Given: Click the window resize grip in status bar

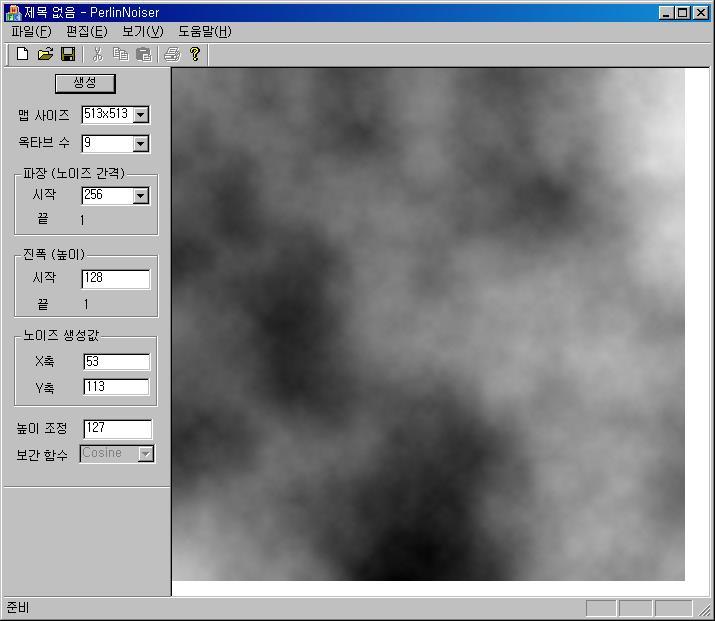Looking at the screenshot, I should 705,609.
